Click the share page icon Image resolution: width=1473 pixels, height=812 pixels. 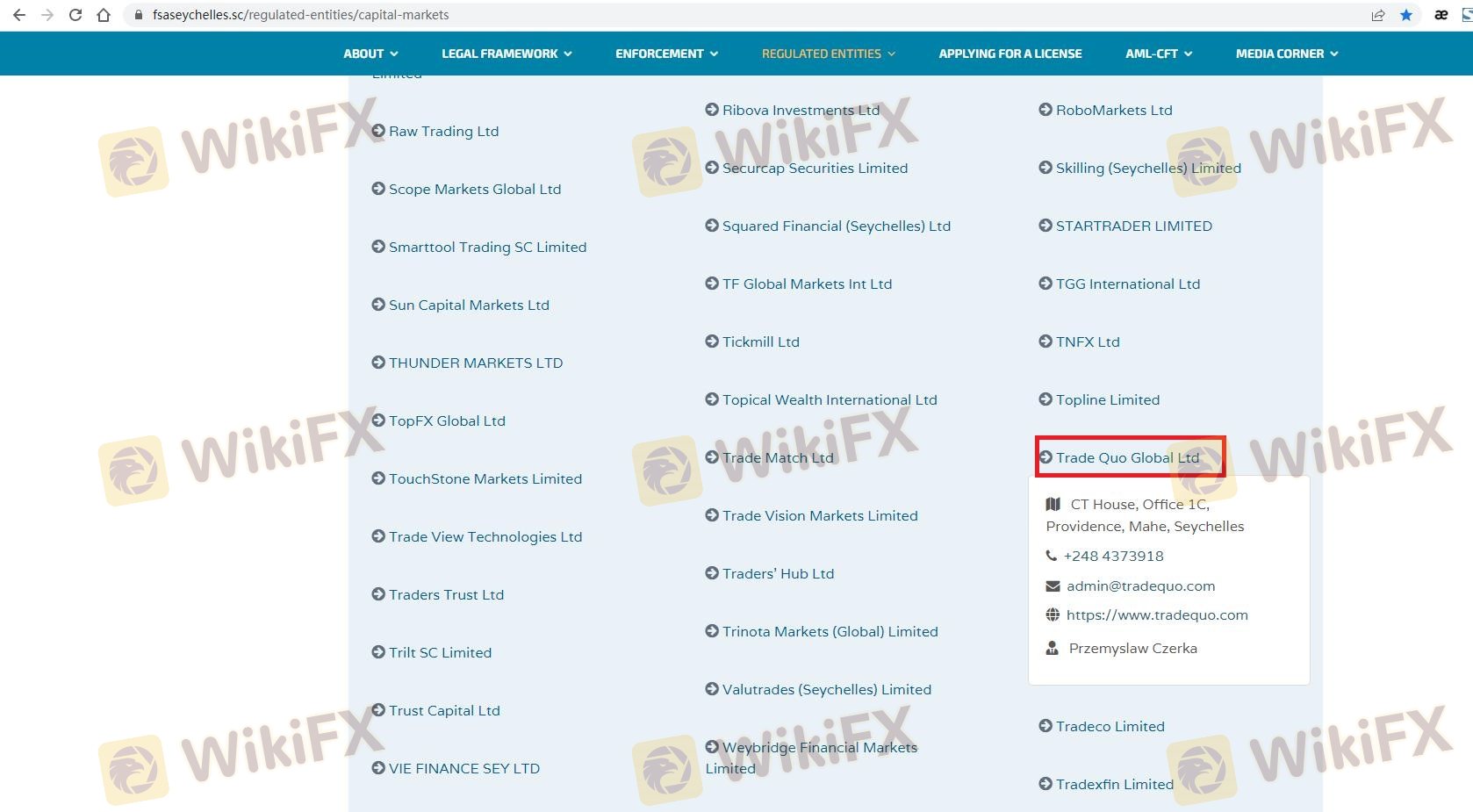pyautogui.click(x=1378, y=15)
